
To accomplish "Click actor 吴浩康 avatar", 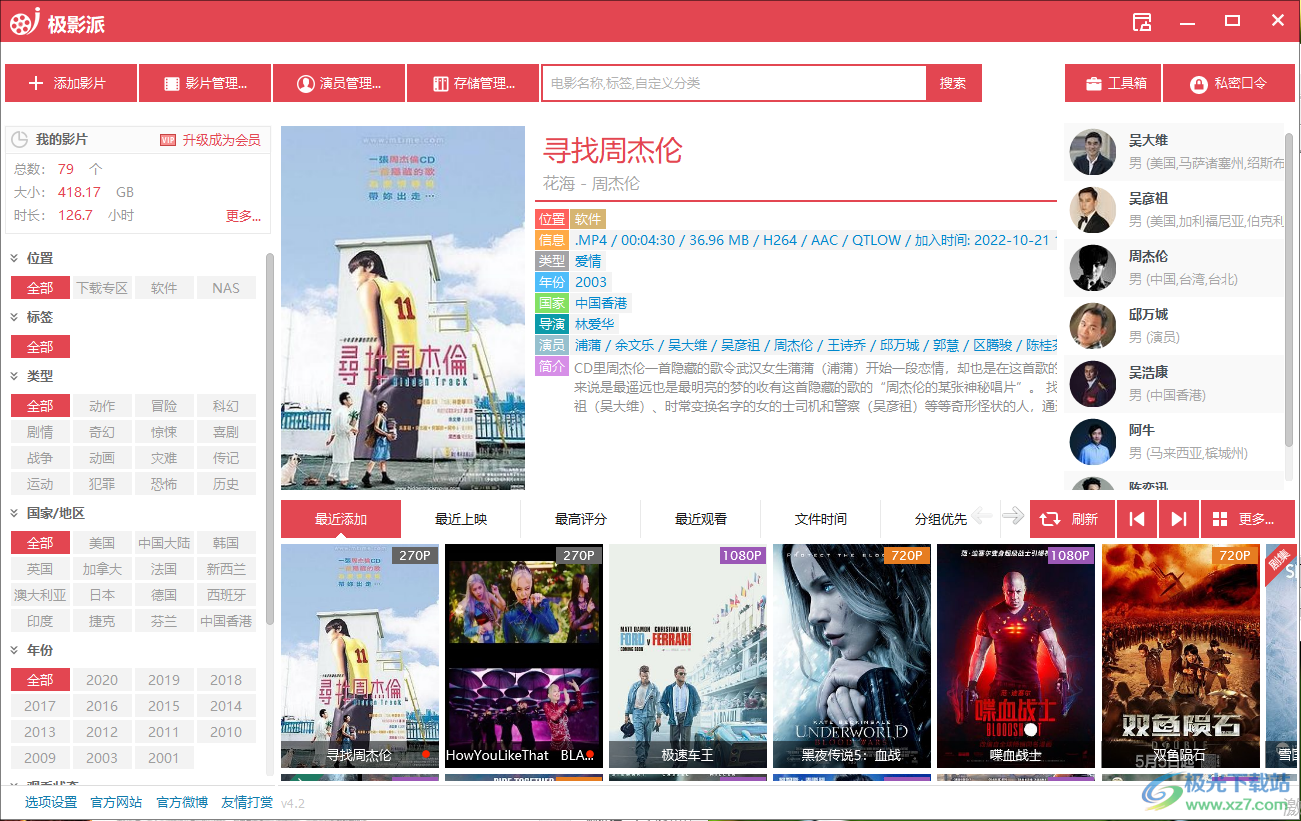I will pos(1092,384).
